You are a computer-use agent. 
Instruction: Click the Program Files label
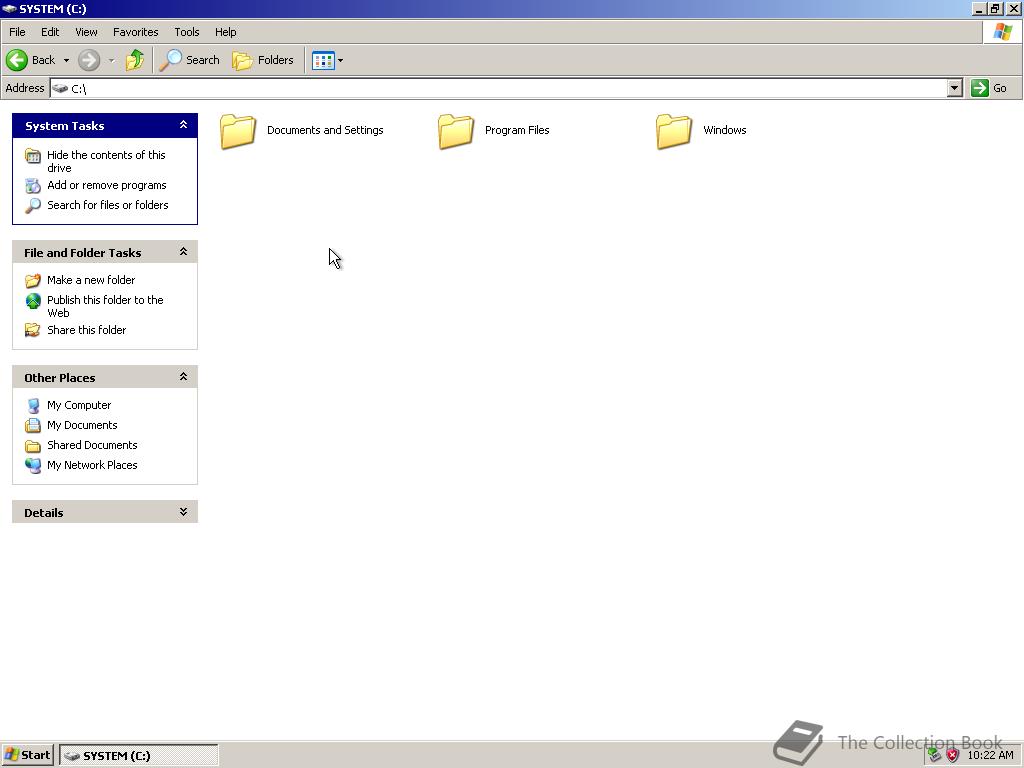click(517, 130)
